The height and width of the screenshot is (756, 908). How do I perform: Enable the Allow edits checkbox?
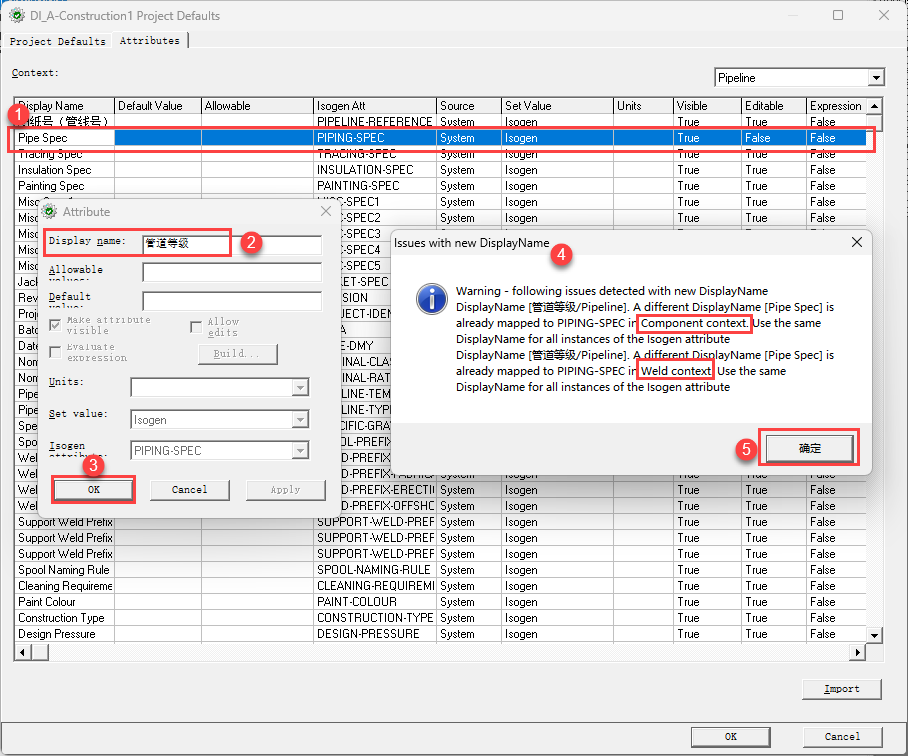click(x=196, y=327)
